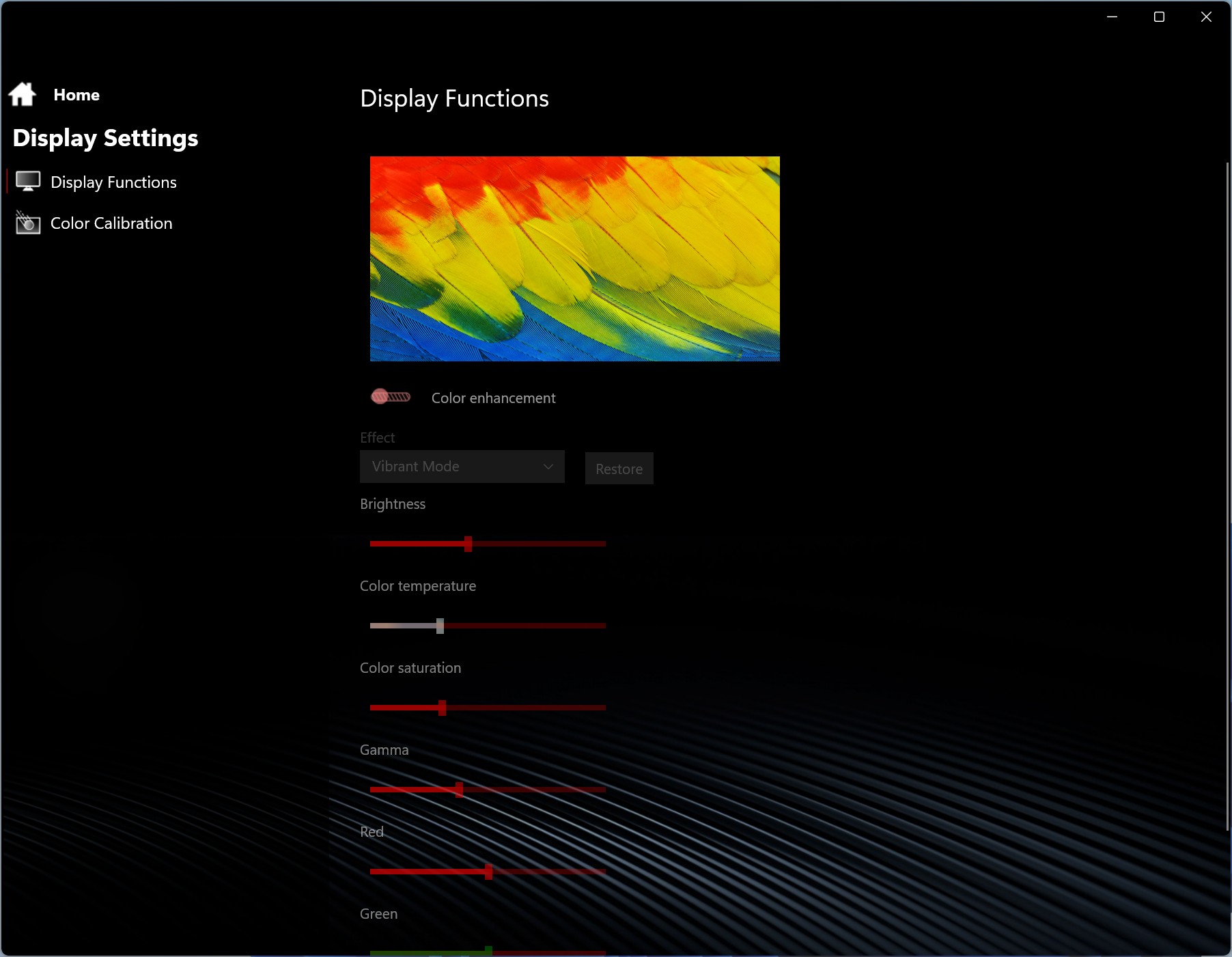Screen dimensions: 1232x957
Task: Click the Color enhancement label text
Action: [493, 398]
